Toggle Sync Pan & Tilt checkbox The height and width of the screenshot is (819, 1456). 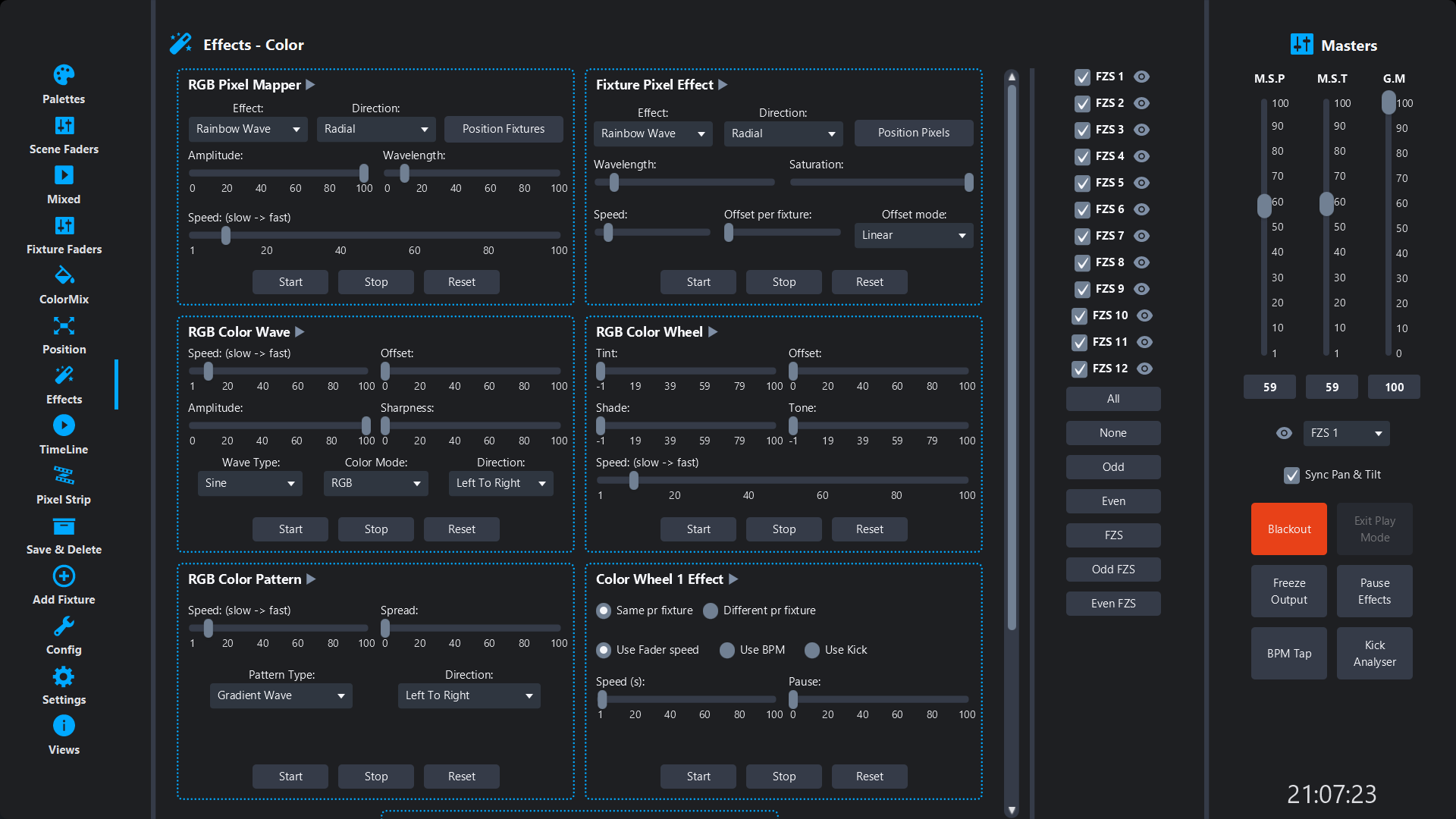pyautogui.click(x=1292, y=475)
